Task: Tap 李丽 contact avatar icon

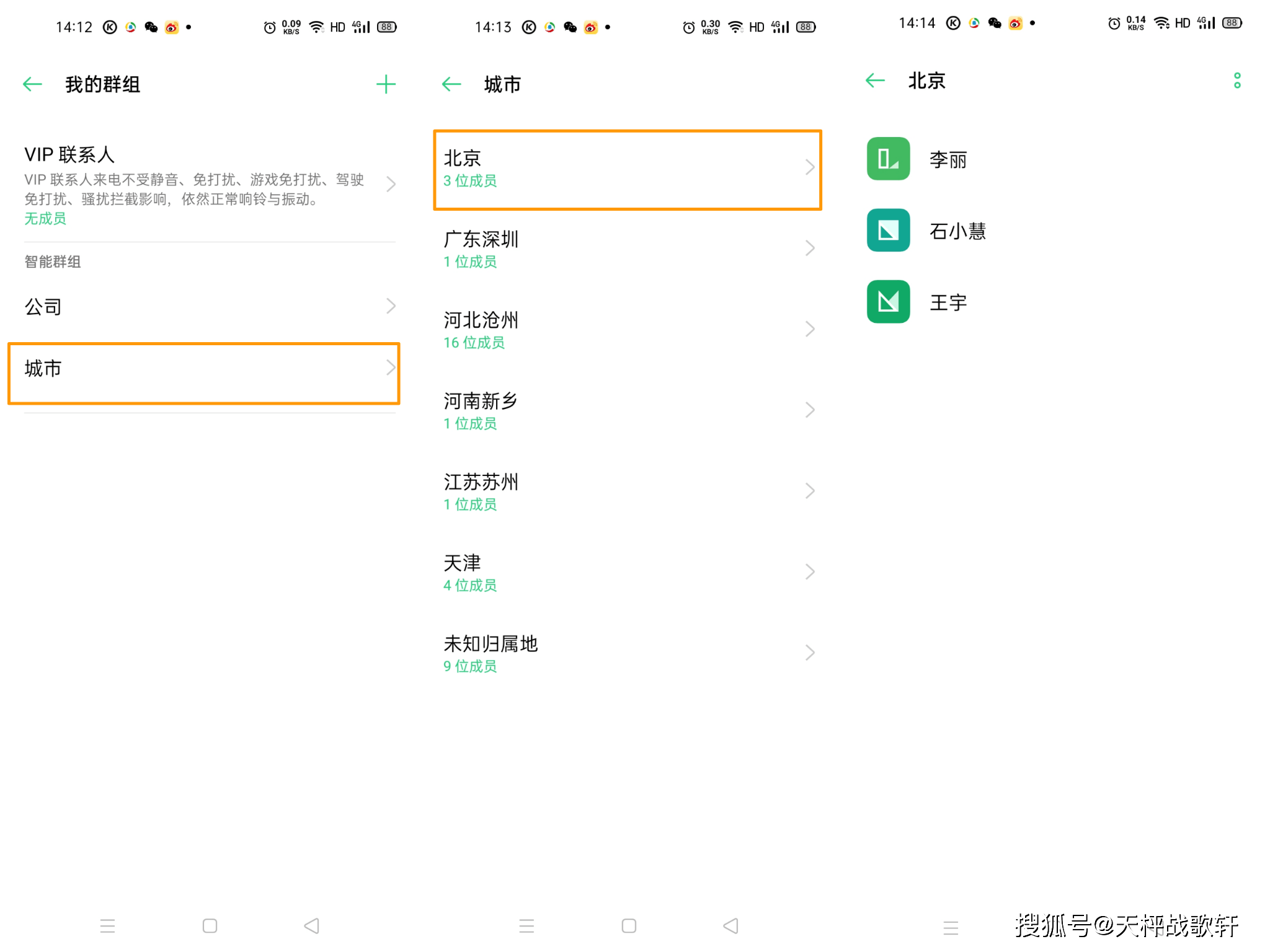Action: 888,159
